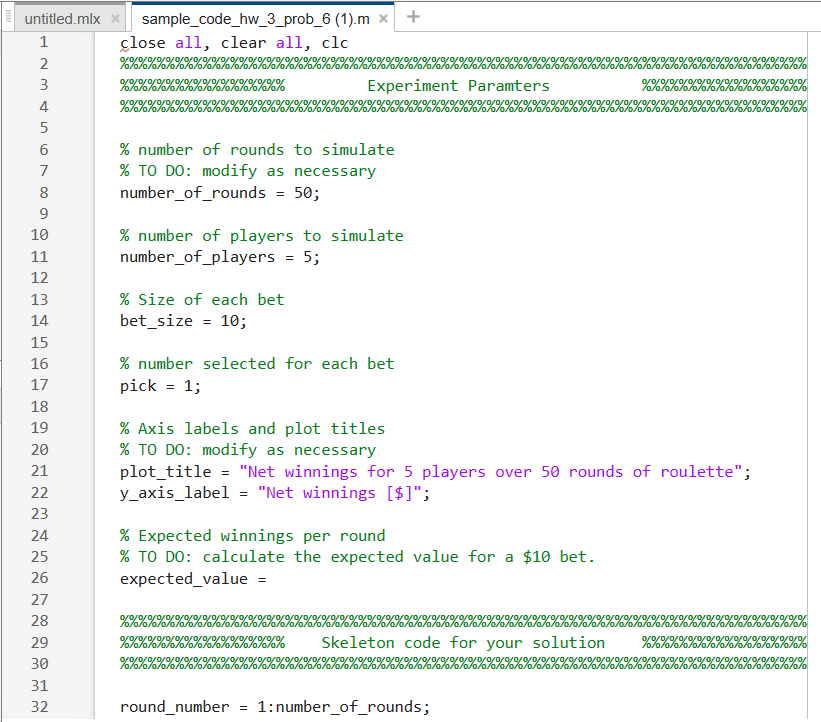
Task: Click the '% Size of each bet' comment
Action: tap(202, 299)
